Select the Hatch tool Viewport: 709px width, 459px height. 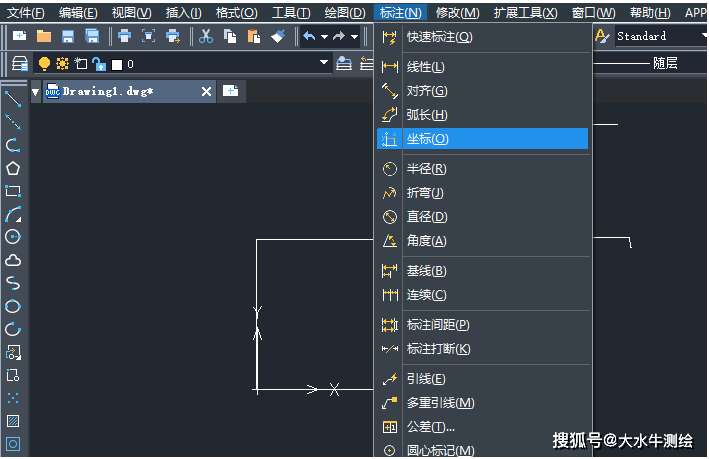tap(13, 421)
